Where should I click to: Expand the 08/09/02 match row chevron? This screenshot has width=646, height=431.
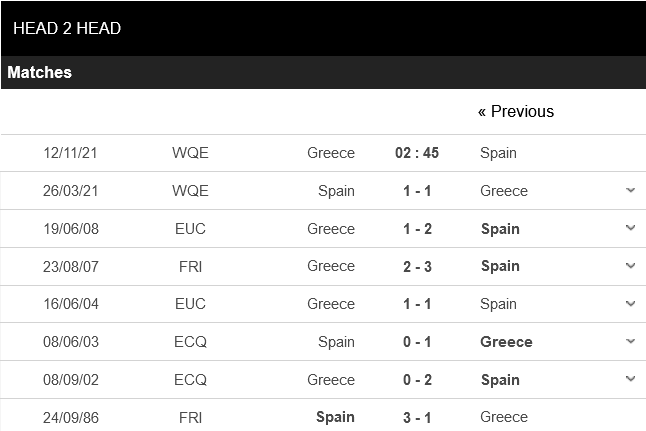630,380
